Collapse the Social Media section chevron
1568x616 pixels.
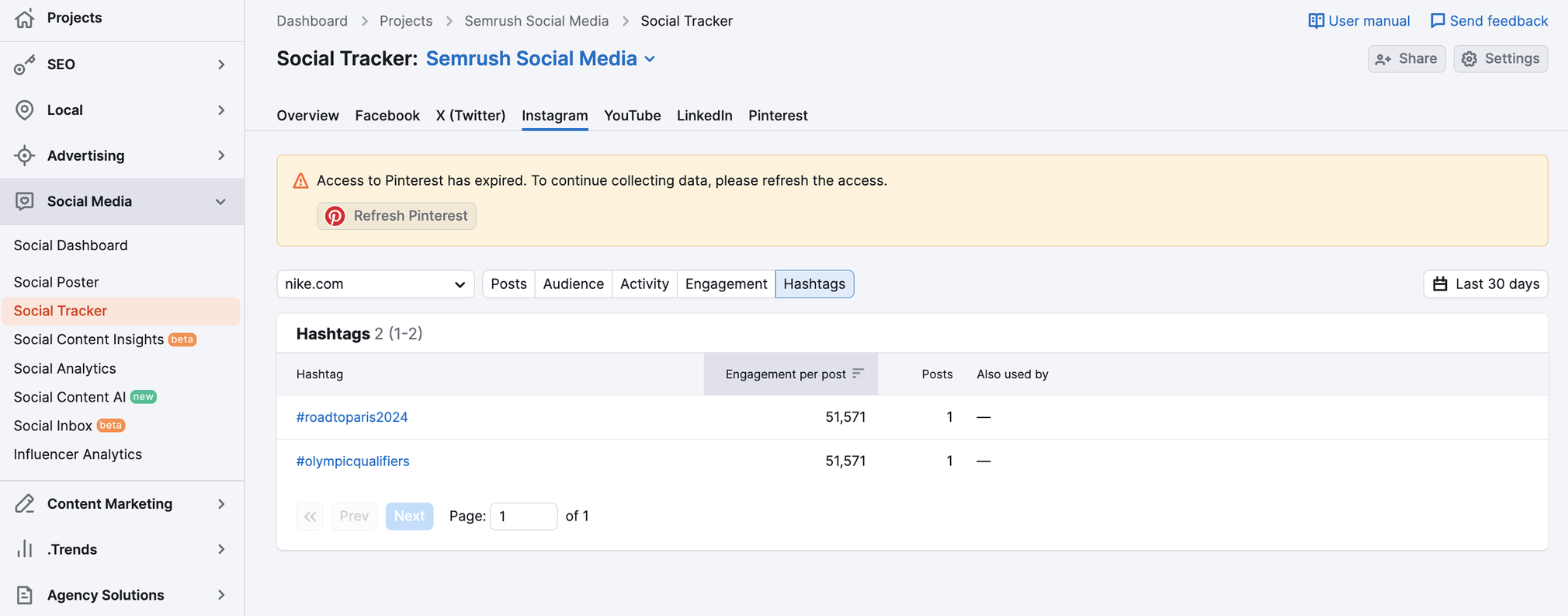220,202
